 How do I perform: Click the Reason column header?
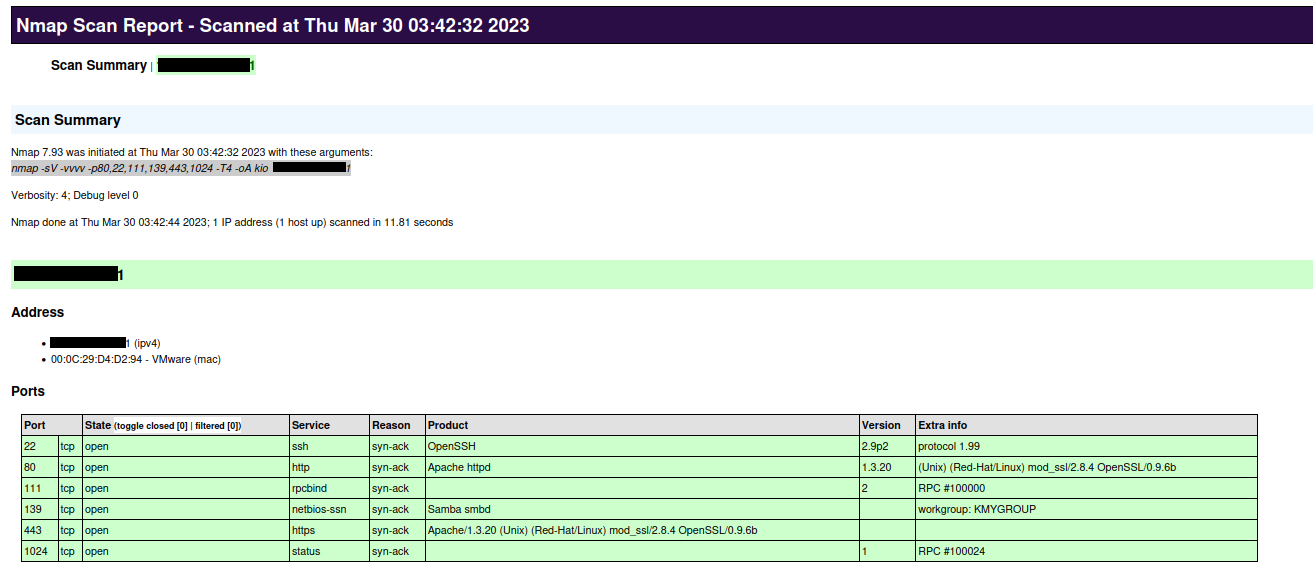(x=390, y=425)
